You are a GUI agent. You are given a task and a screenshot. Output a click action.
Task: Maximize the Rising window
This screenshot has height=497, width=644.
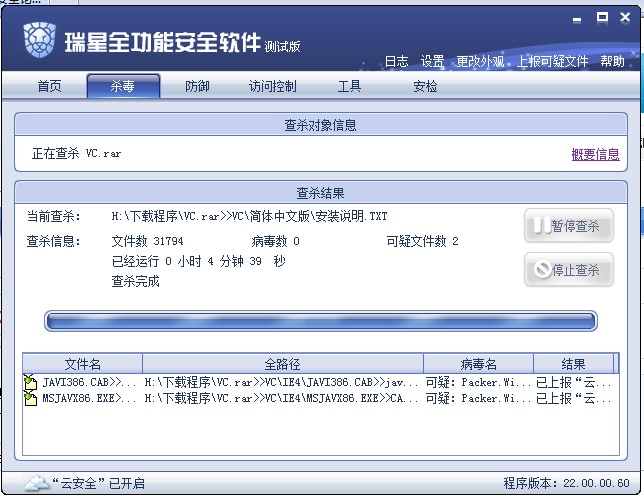602,17
